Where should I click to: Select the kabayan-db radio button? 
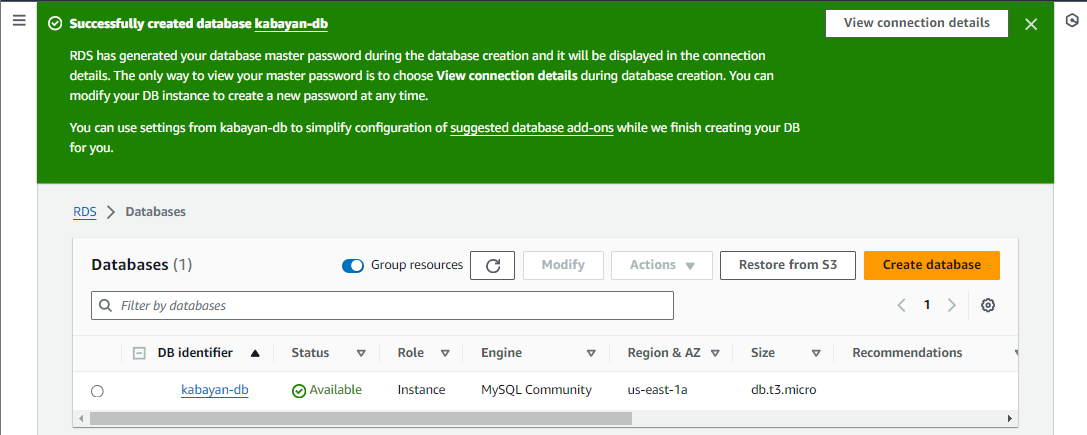pos(97,391)
